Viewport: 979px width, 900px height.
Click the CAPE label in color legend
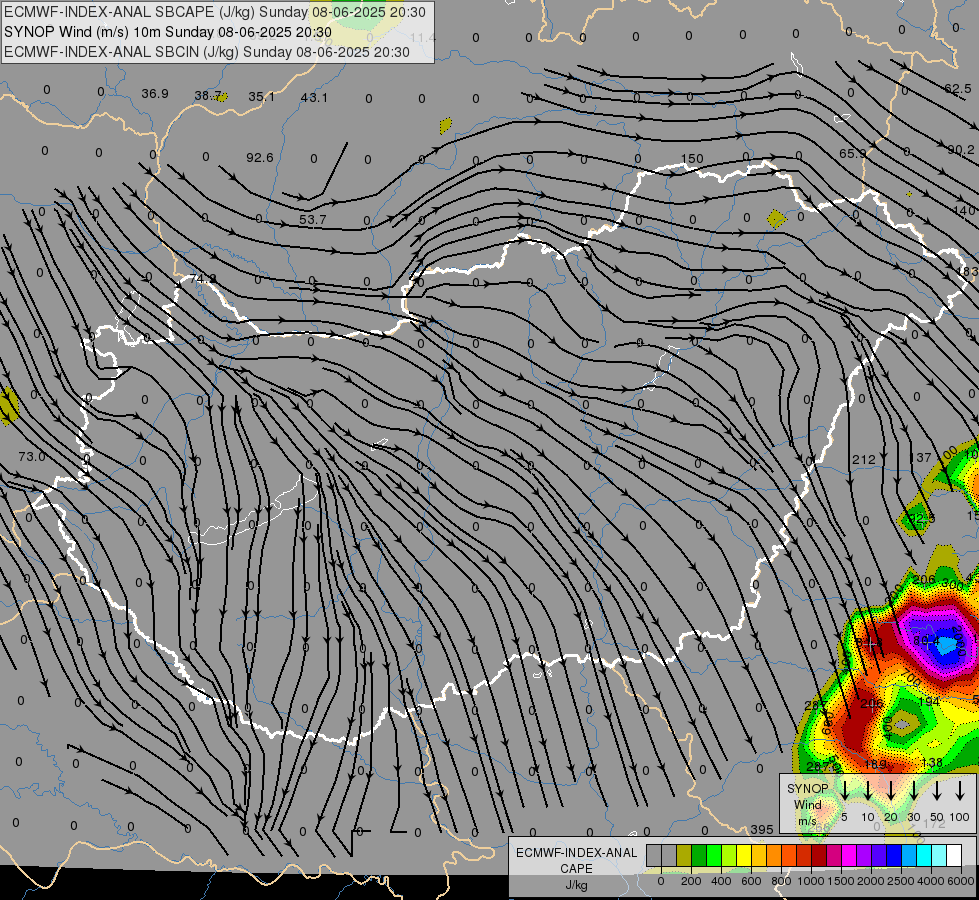coord(576,869)
